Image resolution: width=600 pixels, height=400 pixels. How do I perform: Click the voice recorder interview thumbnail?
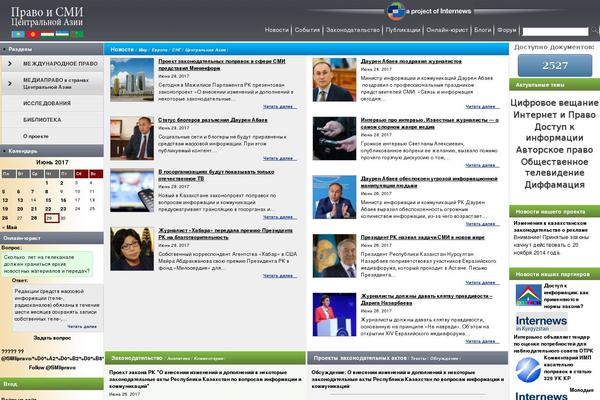334,138
